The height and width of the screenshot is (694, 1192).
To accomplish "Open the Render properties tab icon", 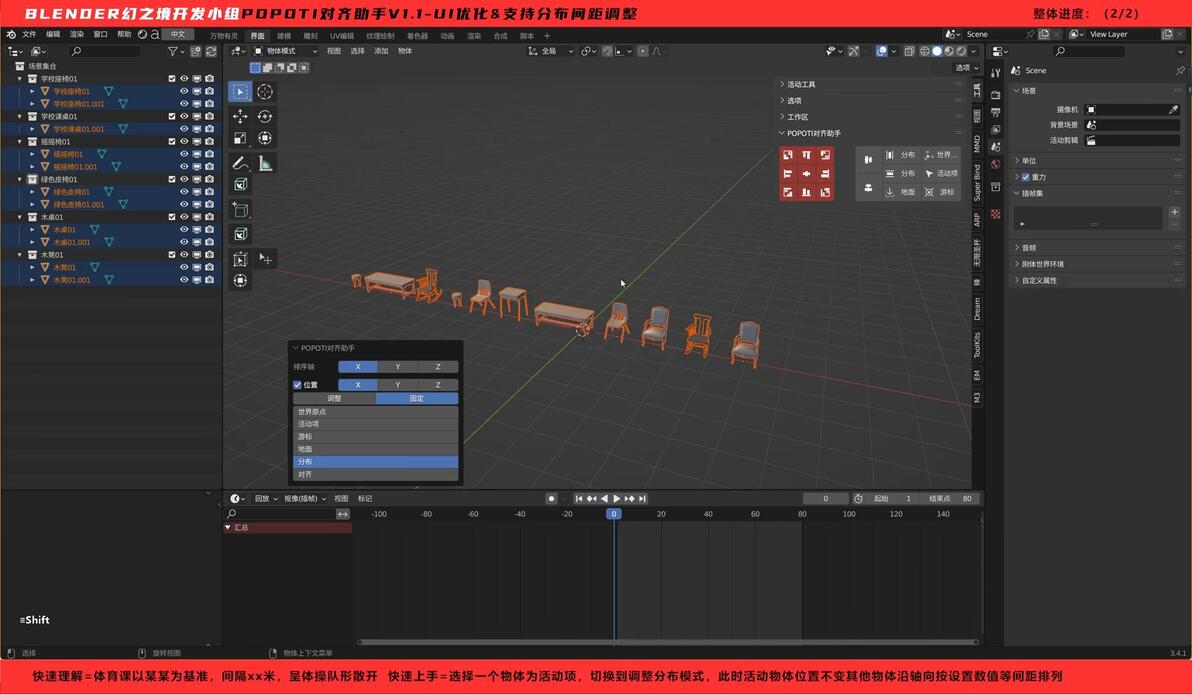I will (x=996, y=95).
